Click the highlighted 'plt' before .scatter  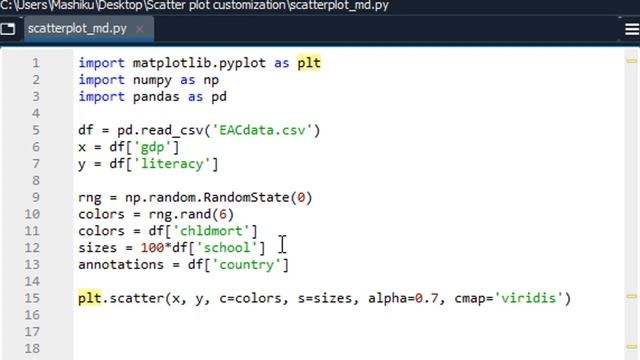90,298
